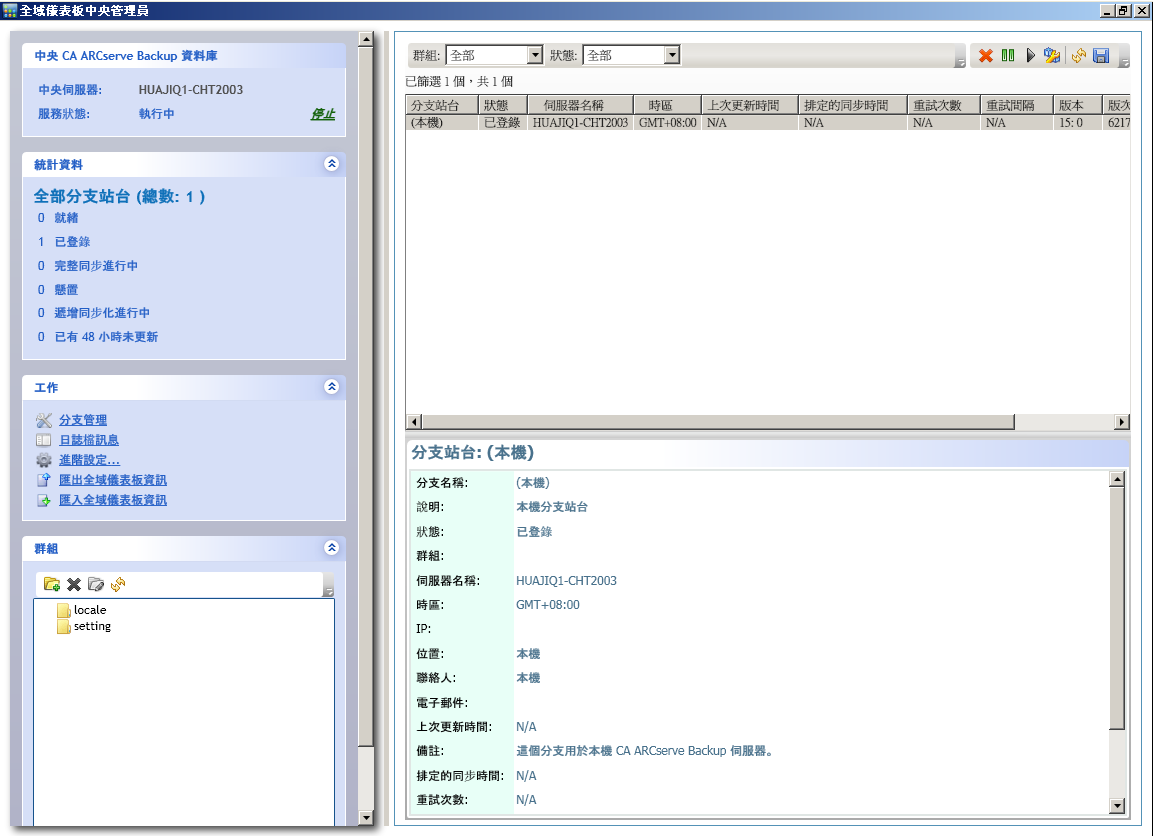The width and height of the screenshot is (1153, 836).
Task: Save changes with the blue floppy disk icon
Action: [1101, 55]
